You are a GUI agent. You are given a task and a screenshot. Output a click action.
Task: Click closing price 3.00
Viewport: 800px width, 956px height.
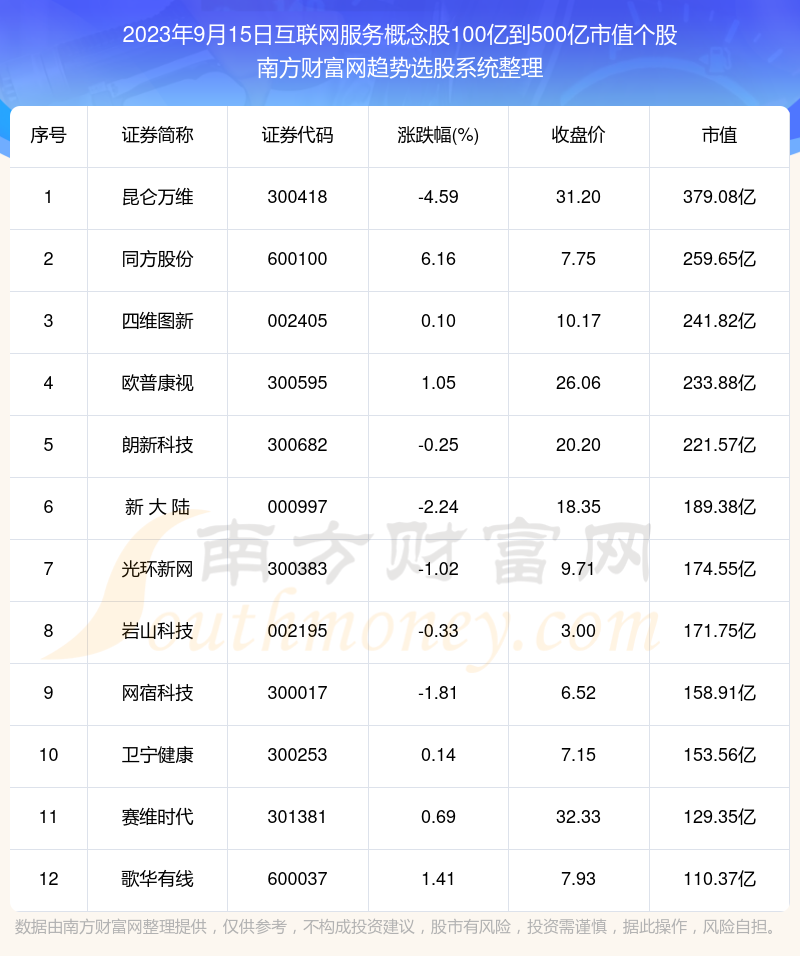(578, 631)
